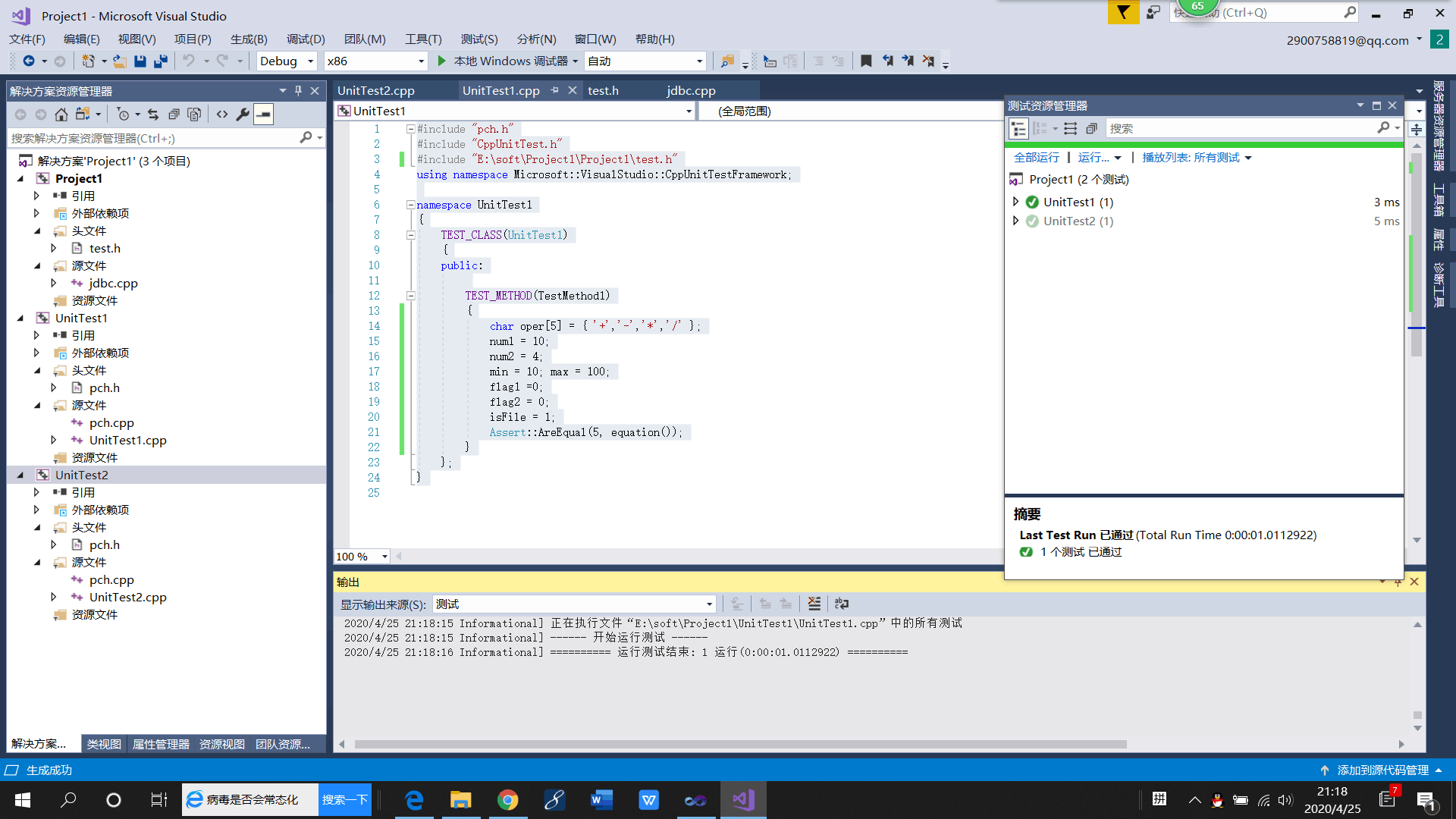Click Clear All icon in Output panel
The height and width of the screenshot is (819, 1456).
tap(814, 604)
